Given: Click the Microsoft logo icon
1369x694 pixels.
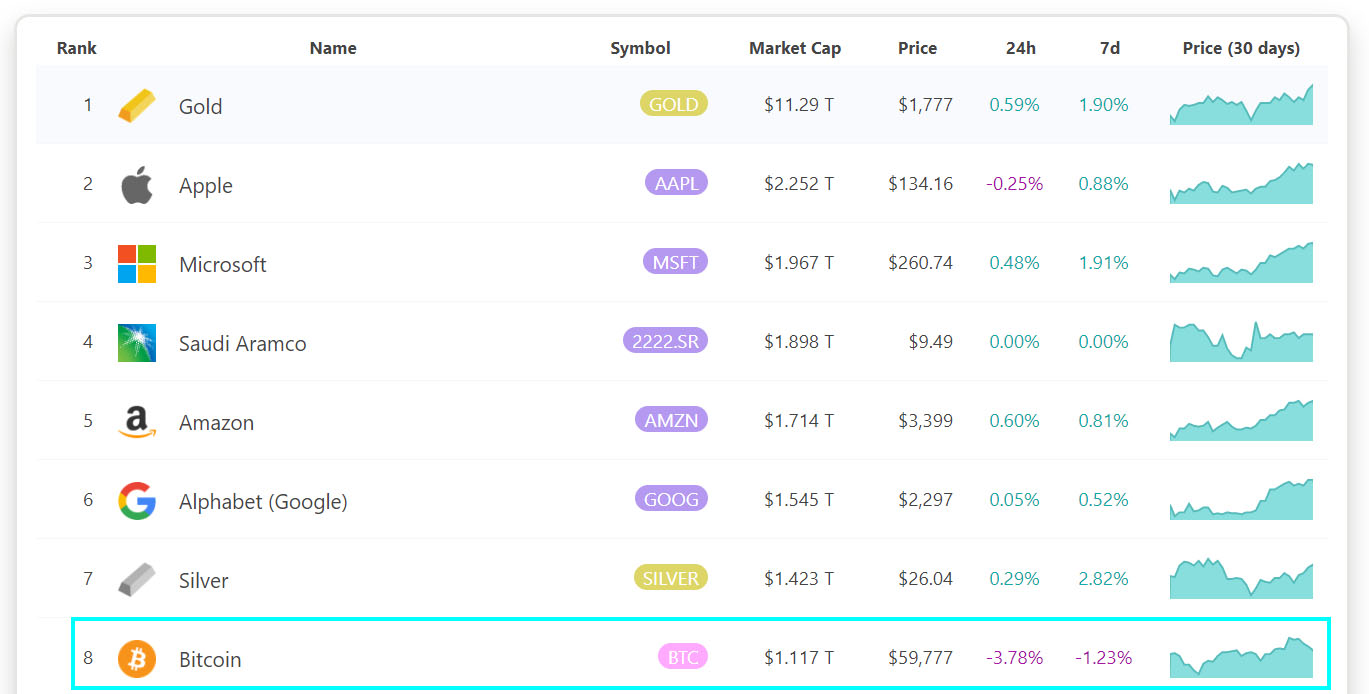Looking at the screenshot, I should 137,264.
